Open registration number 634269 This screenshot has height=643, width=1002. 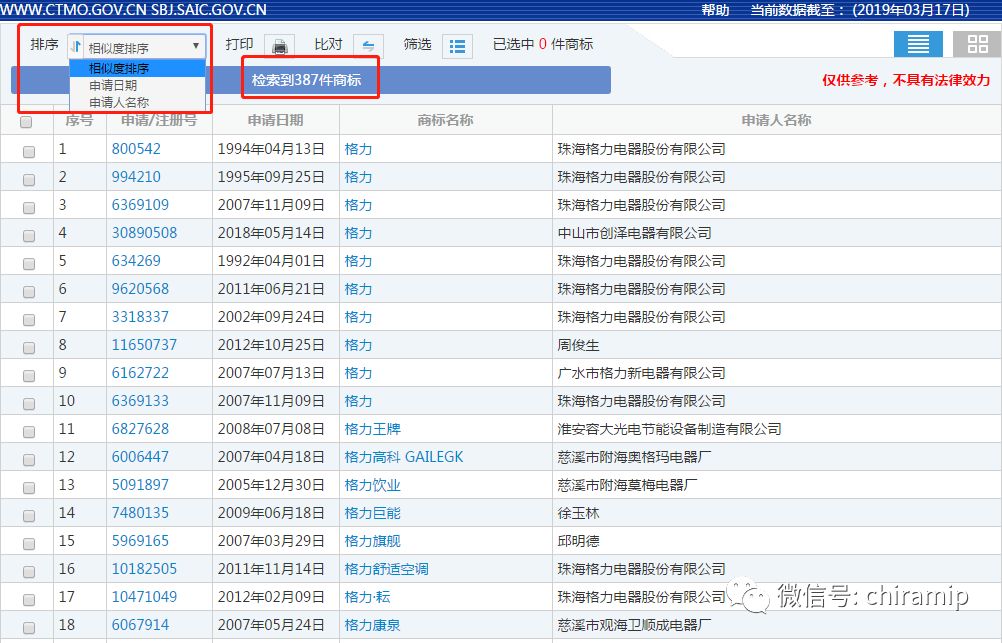coord(136,261)
